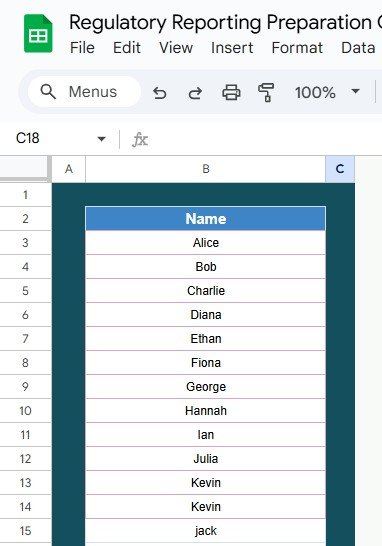Select row 8 header
The height and width of the screenshot is (546, 382).
25,363
